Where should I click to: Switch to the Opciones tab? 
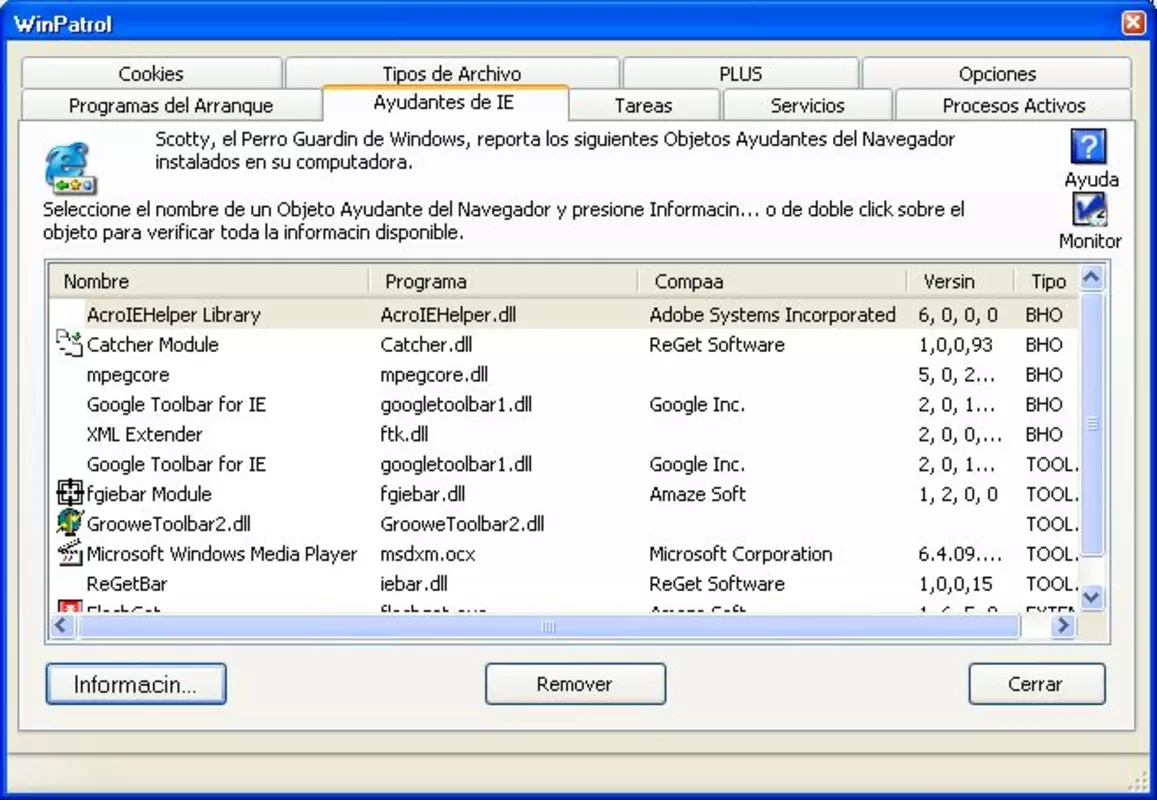pyautogui.click(x=997, y=73)
